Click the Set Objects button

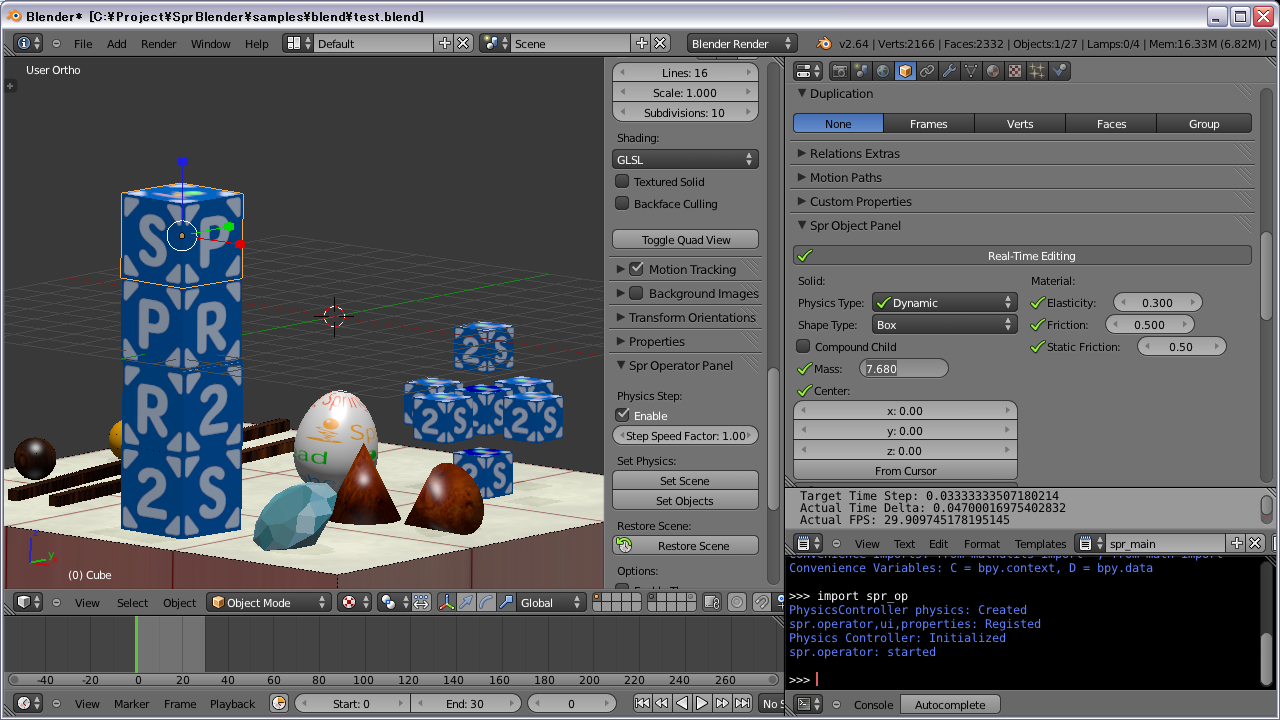[x=685, y=501]
